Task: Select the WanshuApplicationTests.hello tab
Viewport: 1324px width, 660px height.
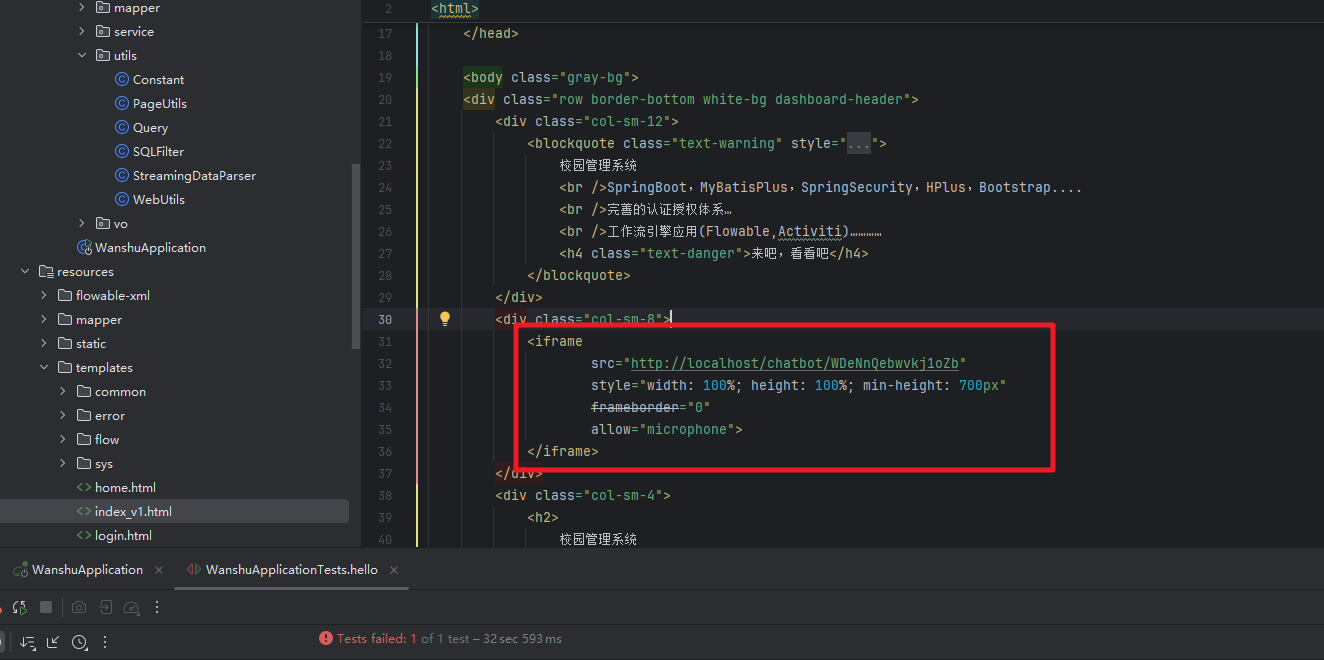Action: pyautogui.click(x=291, y=570)
